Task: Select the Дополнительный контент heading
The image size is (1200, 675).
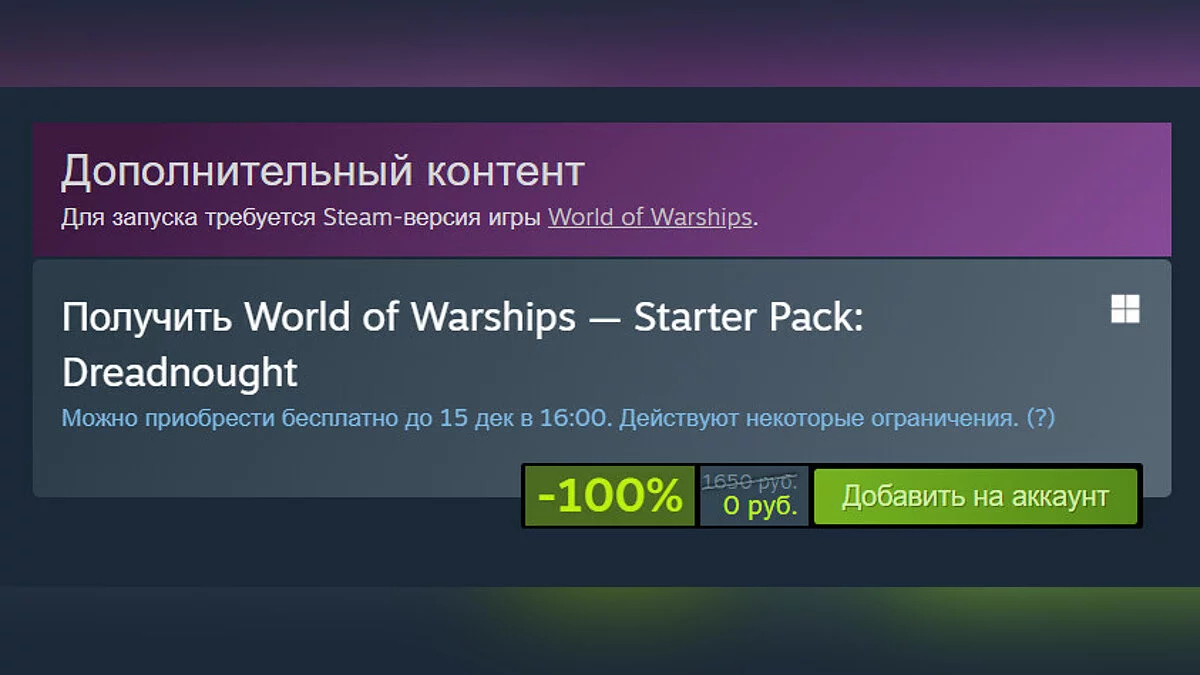Action: [x=322, y=172]
